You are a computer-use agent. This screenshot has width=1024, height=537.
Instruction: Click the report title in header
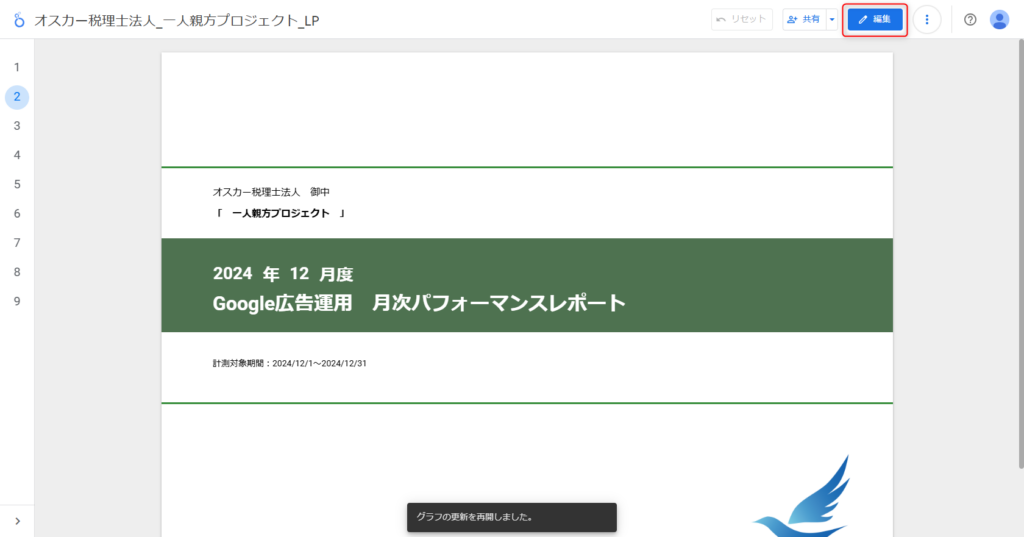177,20
